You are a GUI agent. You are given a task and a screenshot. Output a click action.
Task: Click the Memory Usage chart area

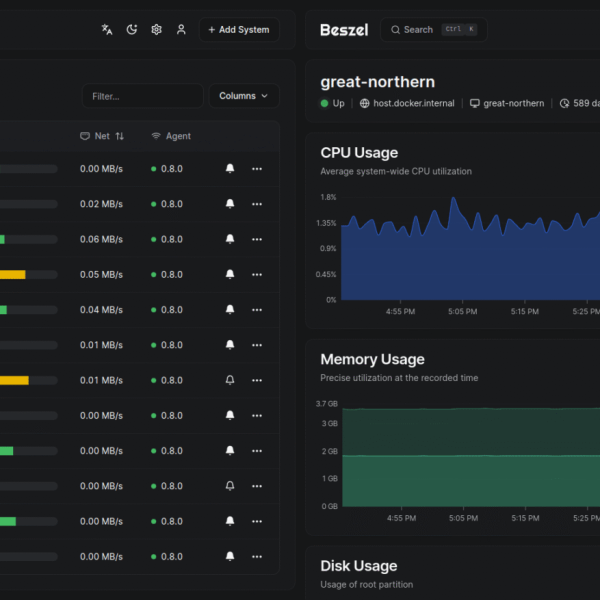click(x=471, y=457)
